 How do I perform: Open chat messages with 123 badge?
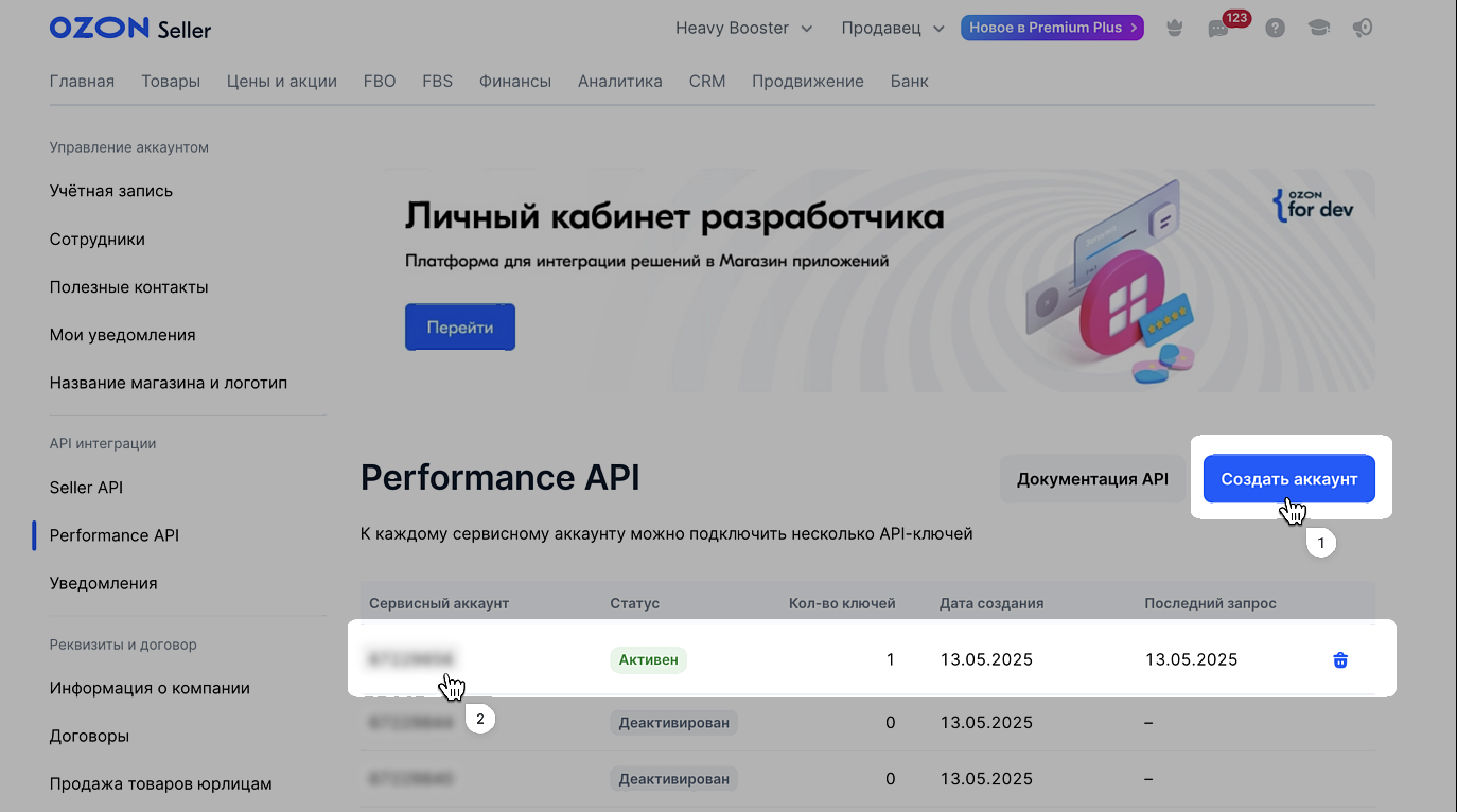[1219, 28]
